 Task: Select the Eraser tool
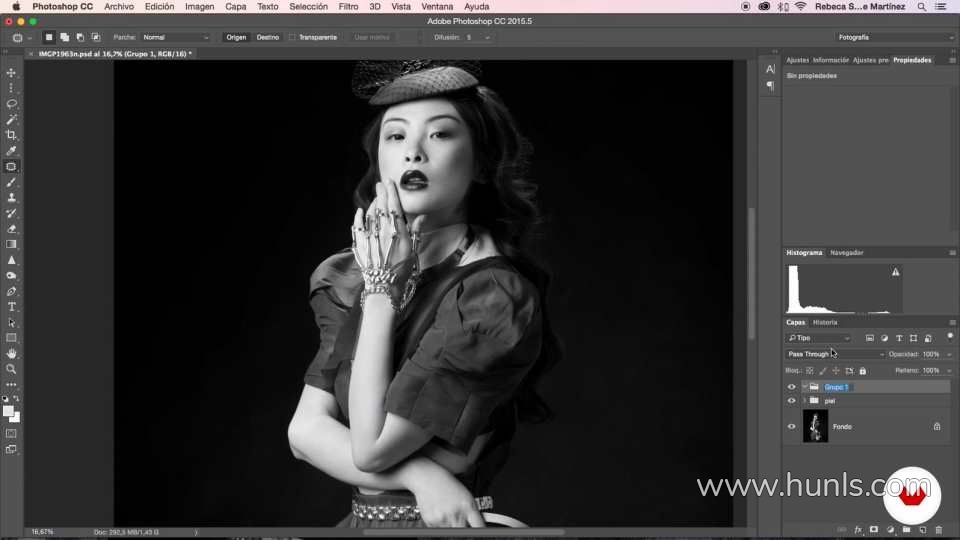pos(11,229)
